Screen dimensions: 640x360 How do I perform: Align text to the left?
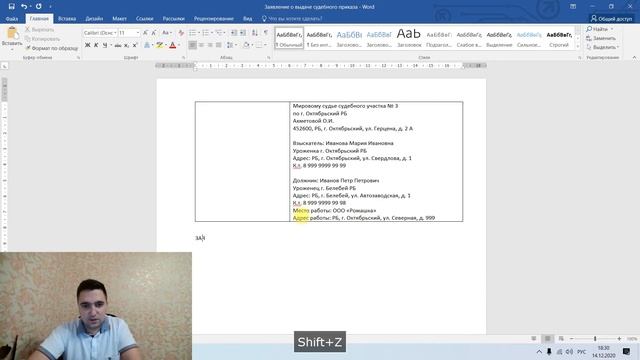coord(192,45)
